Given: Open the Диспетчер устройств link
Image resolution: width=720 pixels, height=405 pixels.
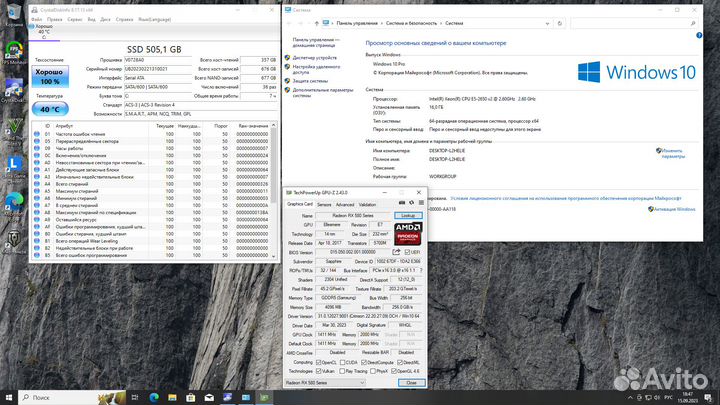Looking at the screenshot, I should pyautogui.click(x=315, y=58).
